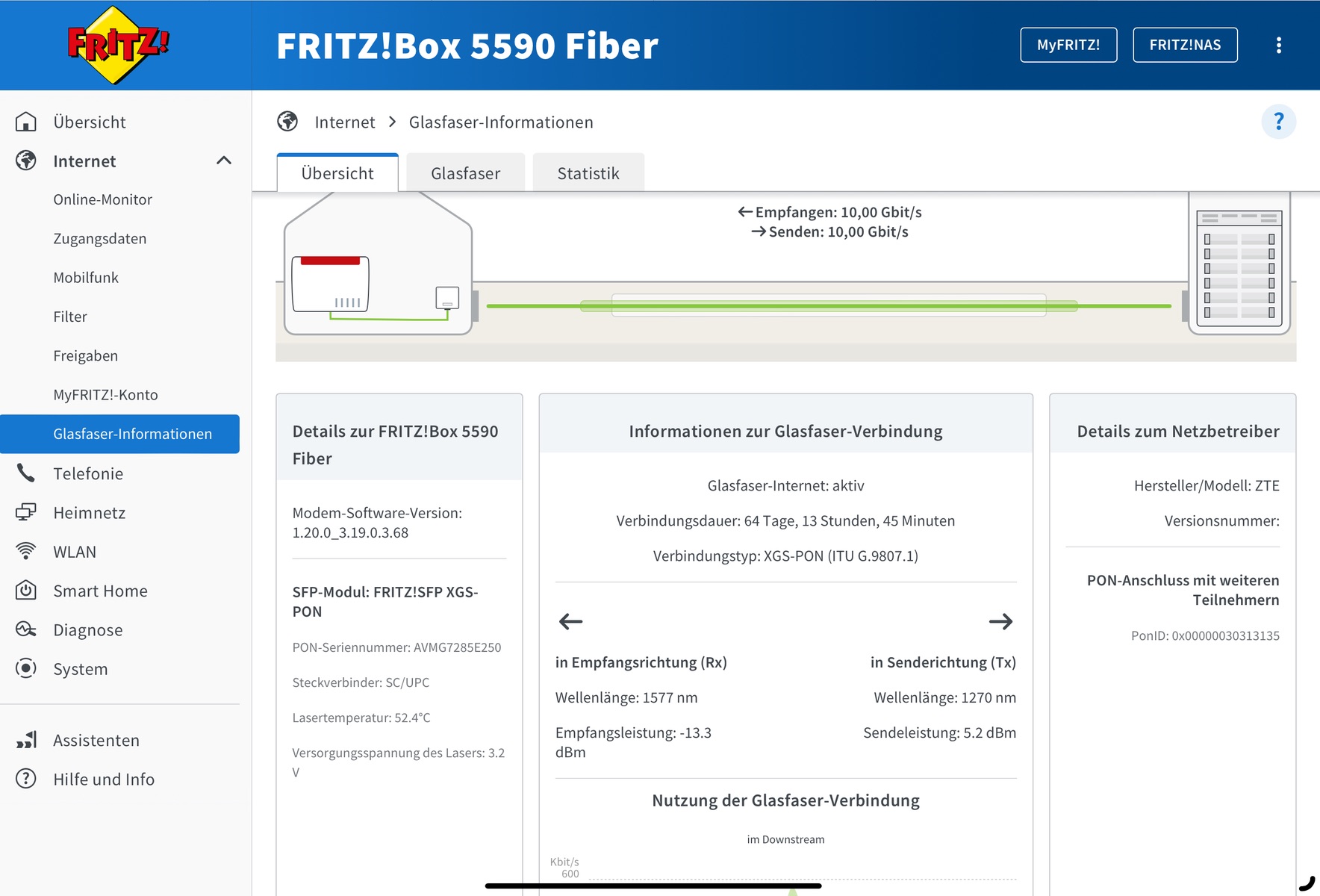
Task: Click the FRITZ! logo
Action: [118, 45]
